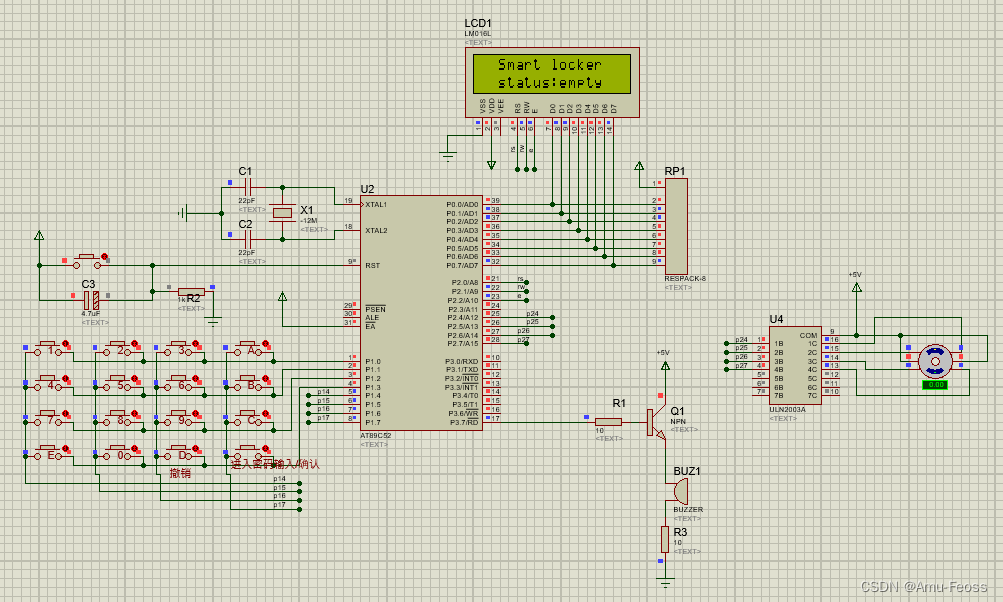Click the LCD display screen
This screenshot has width=1003, height=602.
point(551,74)
